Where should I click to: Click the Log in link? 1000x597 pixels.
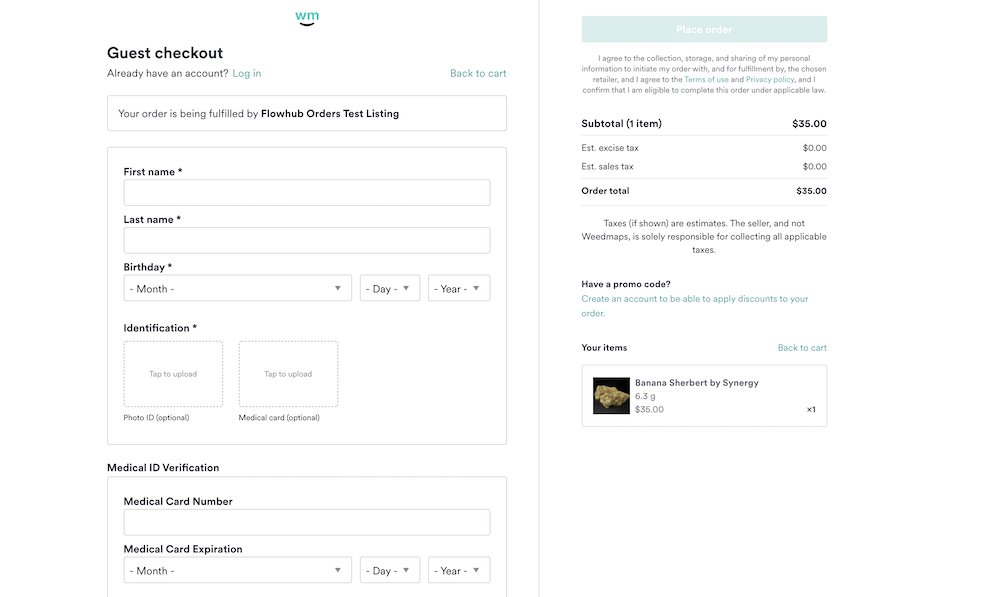pos(246,73)
